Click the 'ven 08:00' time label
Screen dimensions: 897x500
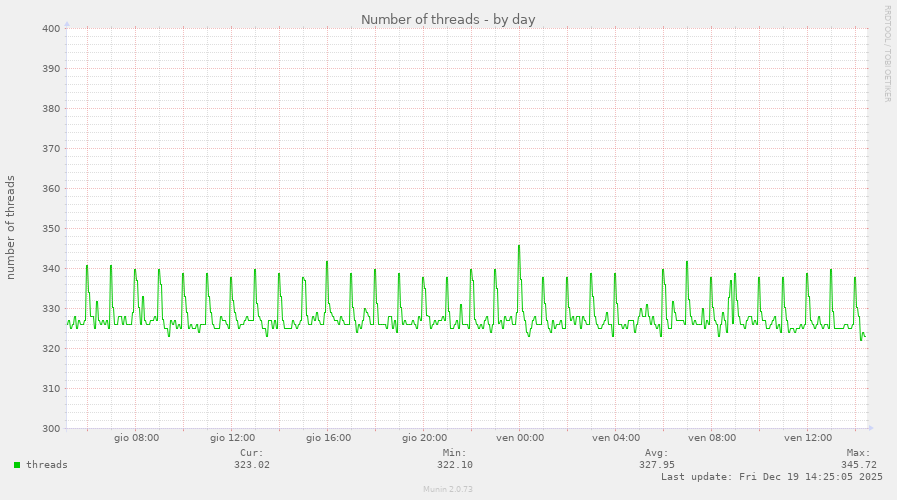712,438
